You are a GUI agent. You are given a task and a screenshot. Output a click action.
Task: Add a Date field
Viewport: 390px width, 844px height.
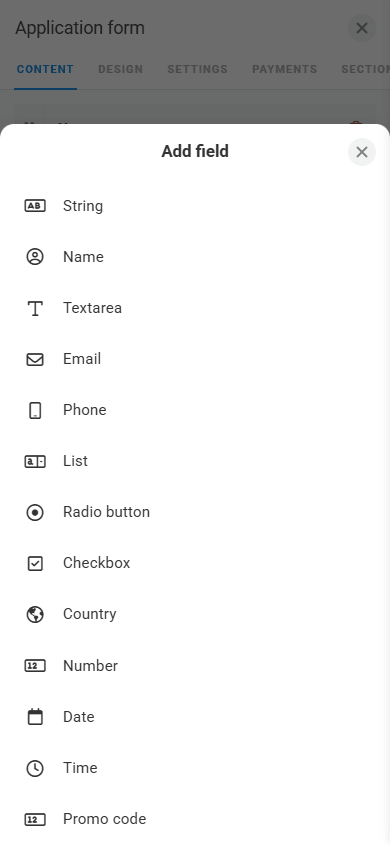click(x=195, y=717)
